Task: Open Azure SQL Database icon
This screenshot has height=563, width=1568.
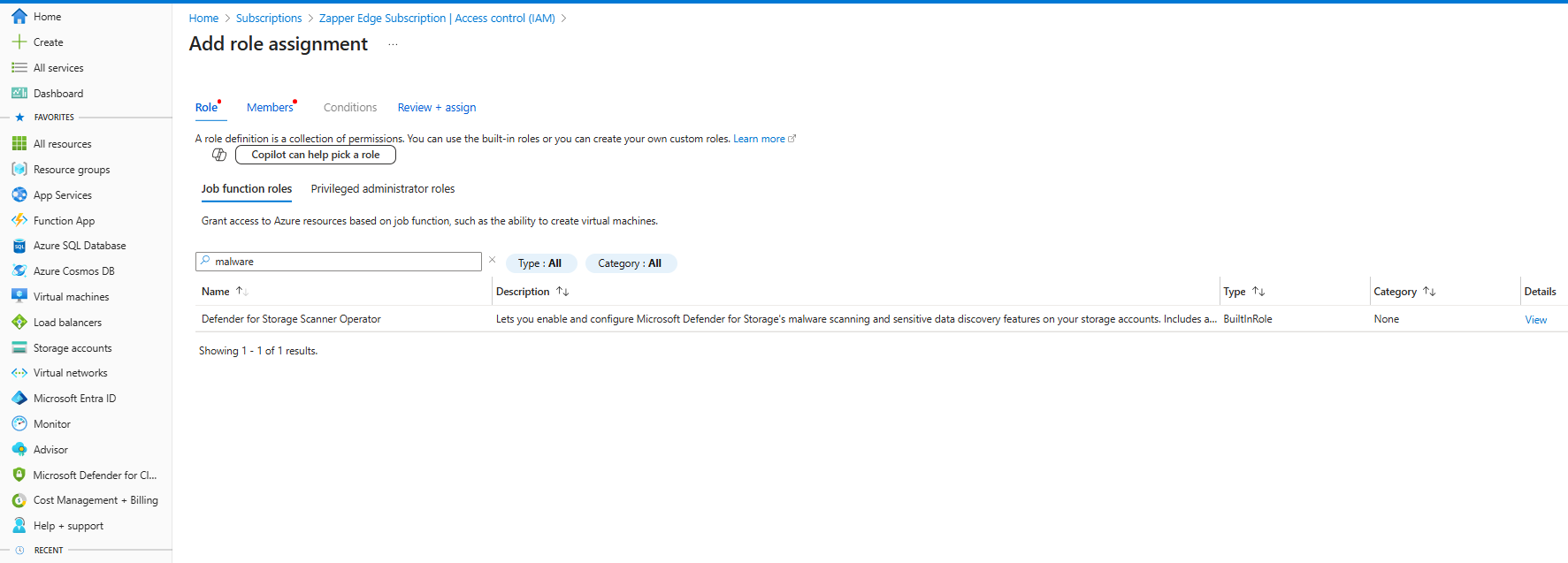Action: [x=19, y=246]
